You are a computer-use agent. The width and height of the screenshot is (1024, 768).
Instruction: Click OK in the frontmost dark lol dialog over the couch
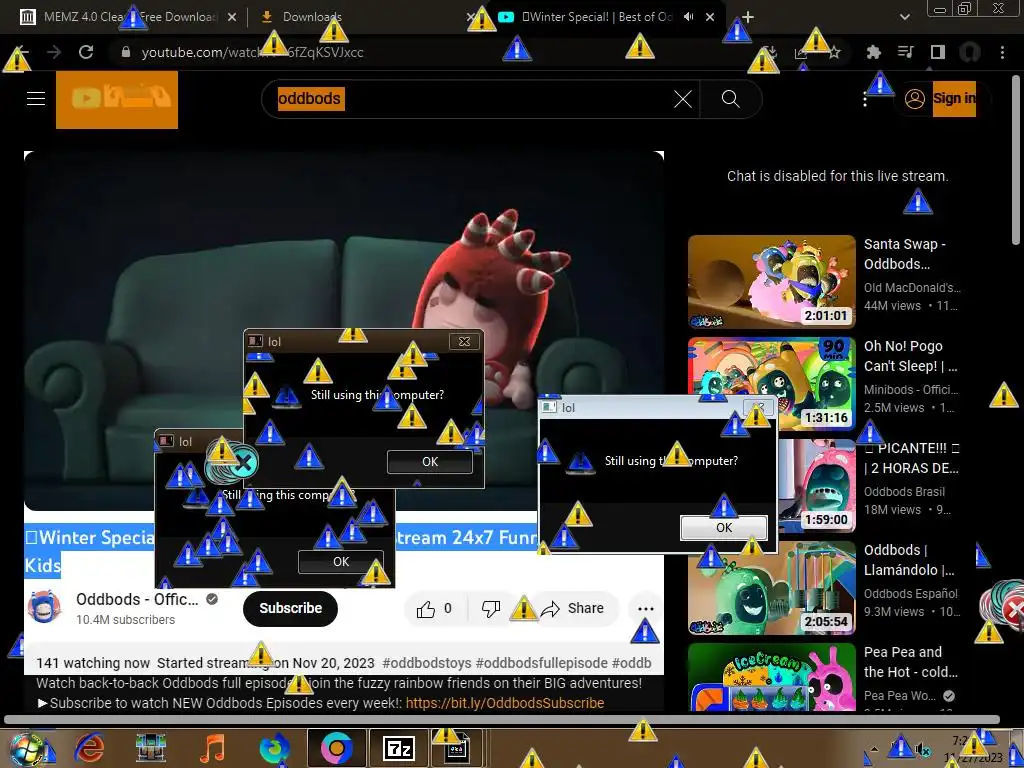430,462
